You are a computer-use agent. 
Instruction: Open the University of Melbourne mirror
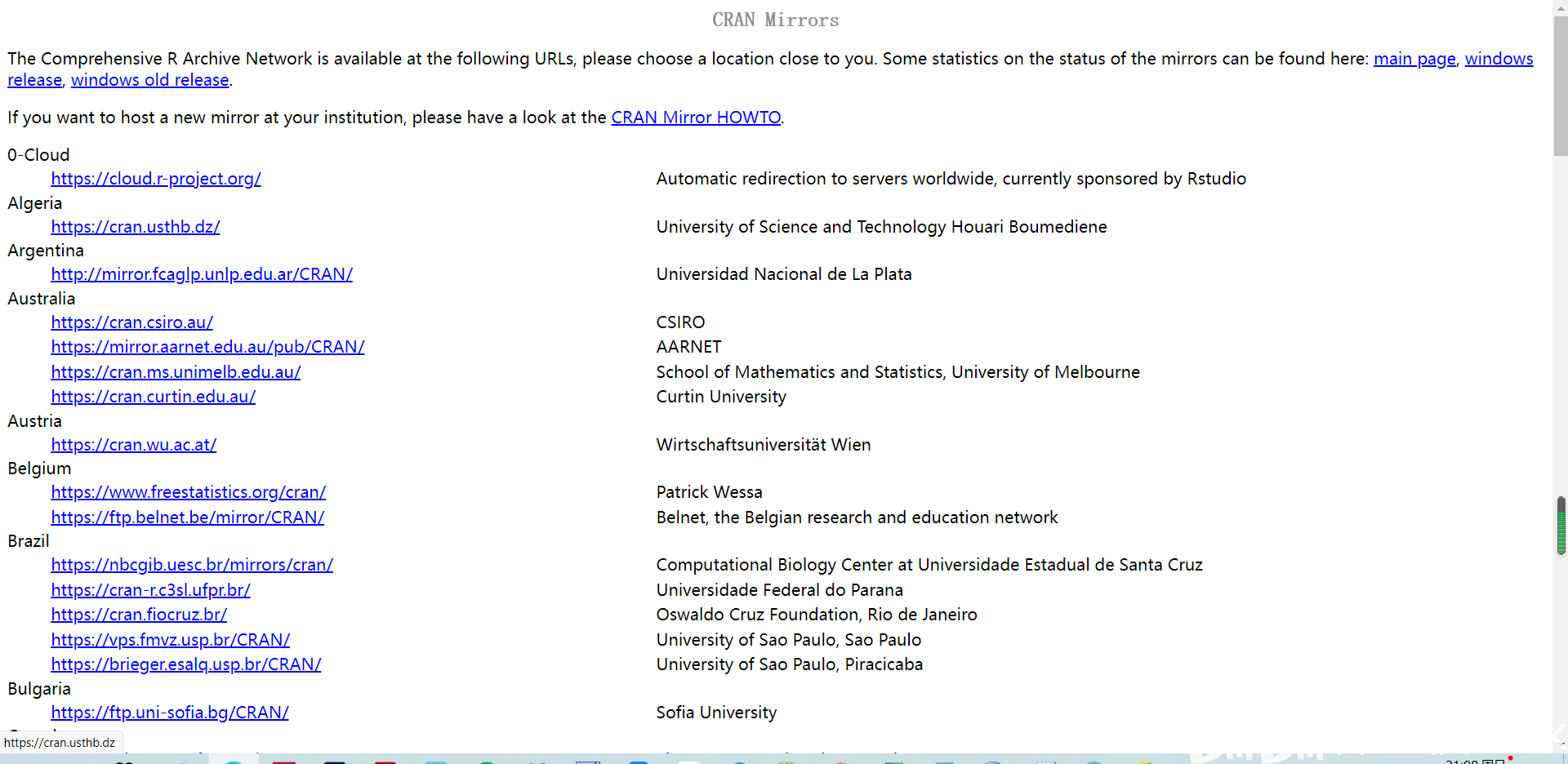pyautogui.click(x=176, y=372)
